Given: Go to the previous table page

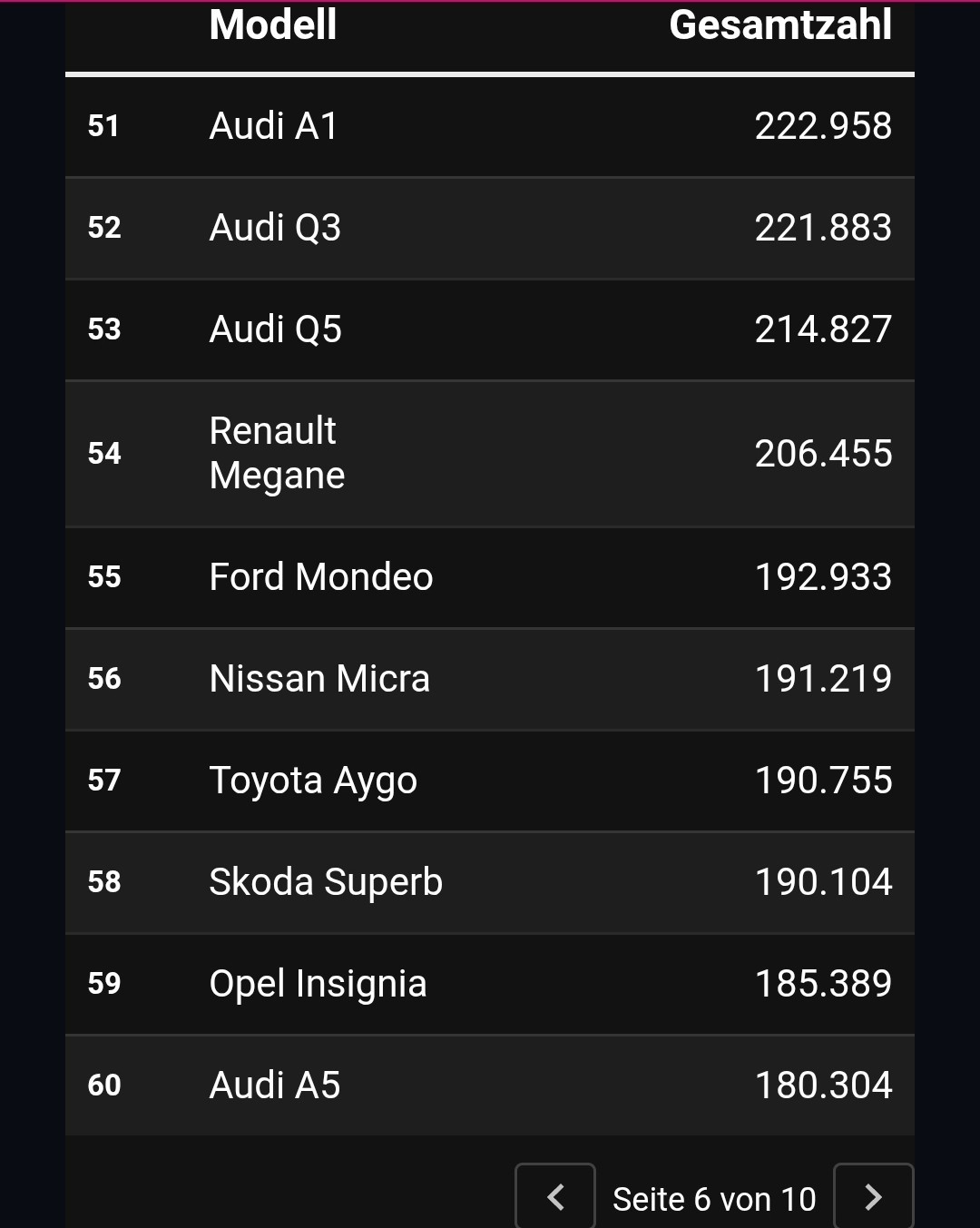Looking at the screenshot, I should pyautogui.click(x=555, y=1197).
